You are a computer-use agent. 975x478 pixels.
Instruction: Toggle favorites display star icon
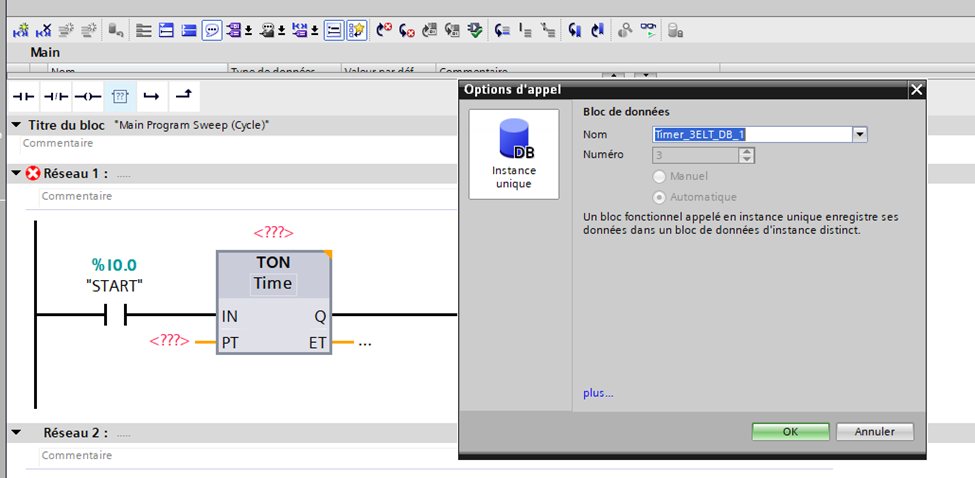click(x=356, y=30)
